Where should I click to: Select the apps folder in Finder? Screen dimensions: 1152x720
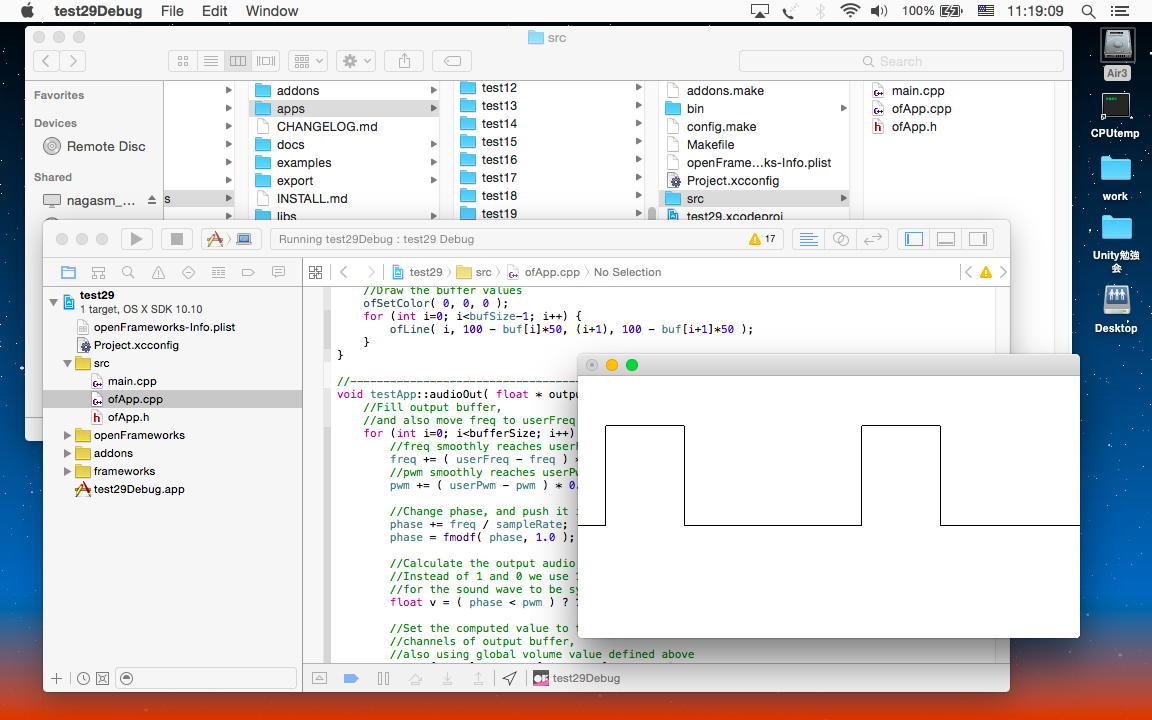[291, 109]
